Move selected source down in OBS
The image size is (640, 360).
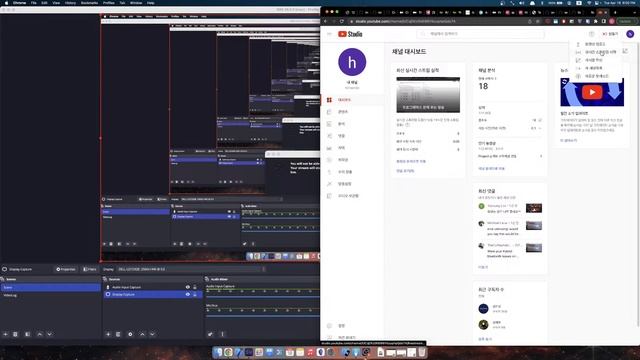coord(152,334)
